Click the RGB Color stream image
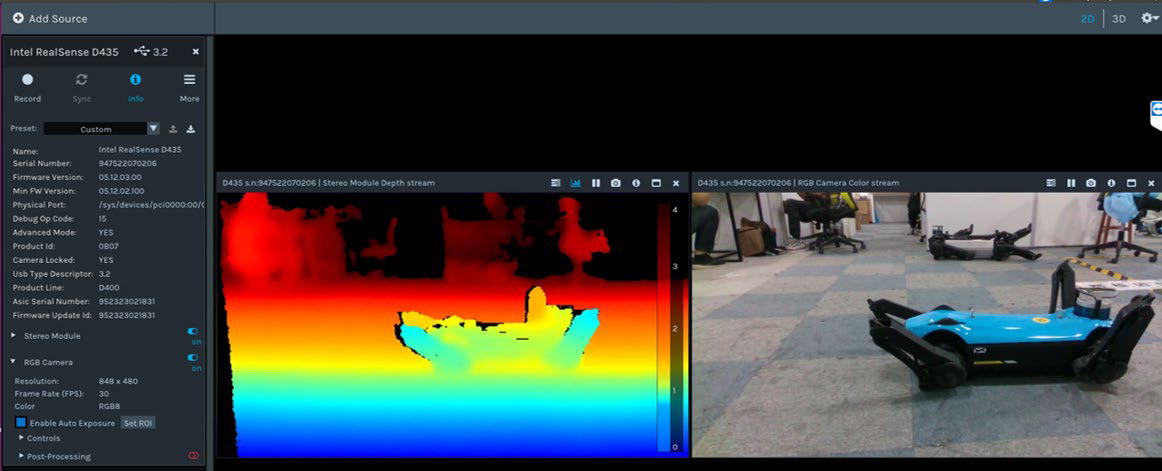 926,324
